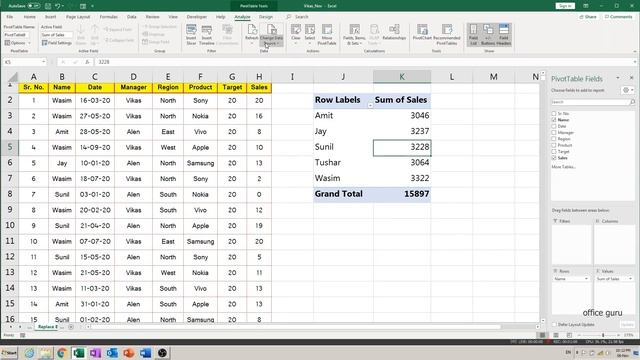The height and width of the screenshot is (360, 640).
Task: Open Recommended PivotTables
Action: (447, 34)
